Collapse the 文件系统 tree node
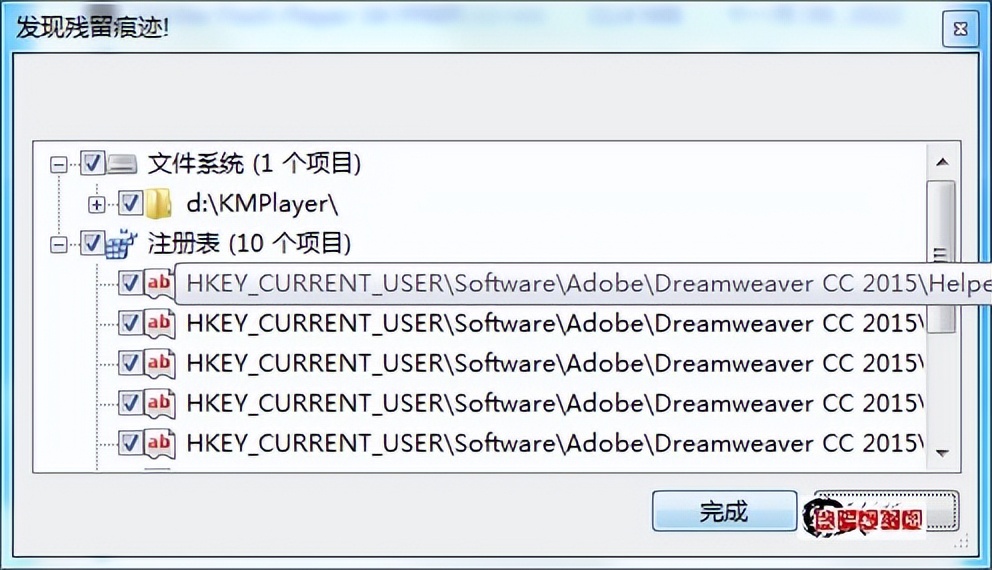Screen dimensions: 992x570 (x=58, y=165)
